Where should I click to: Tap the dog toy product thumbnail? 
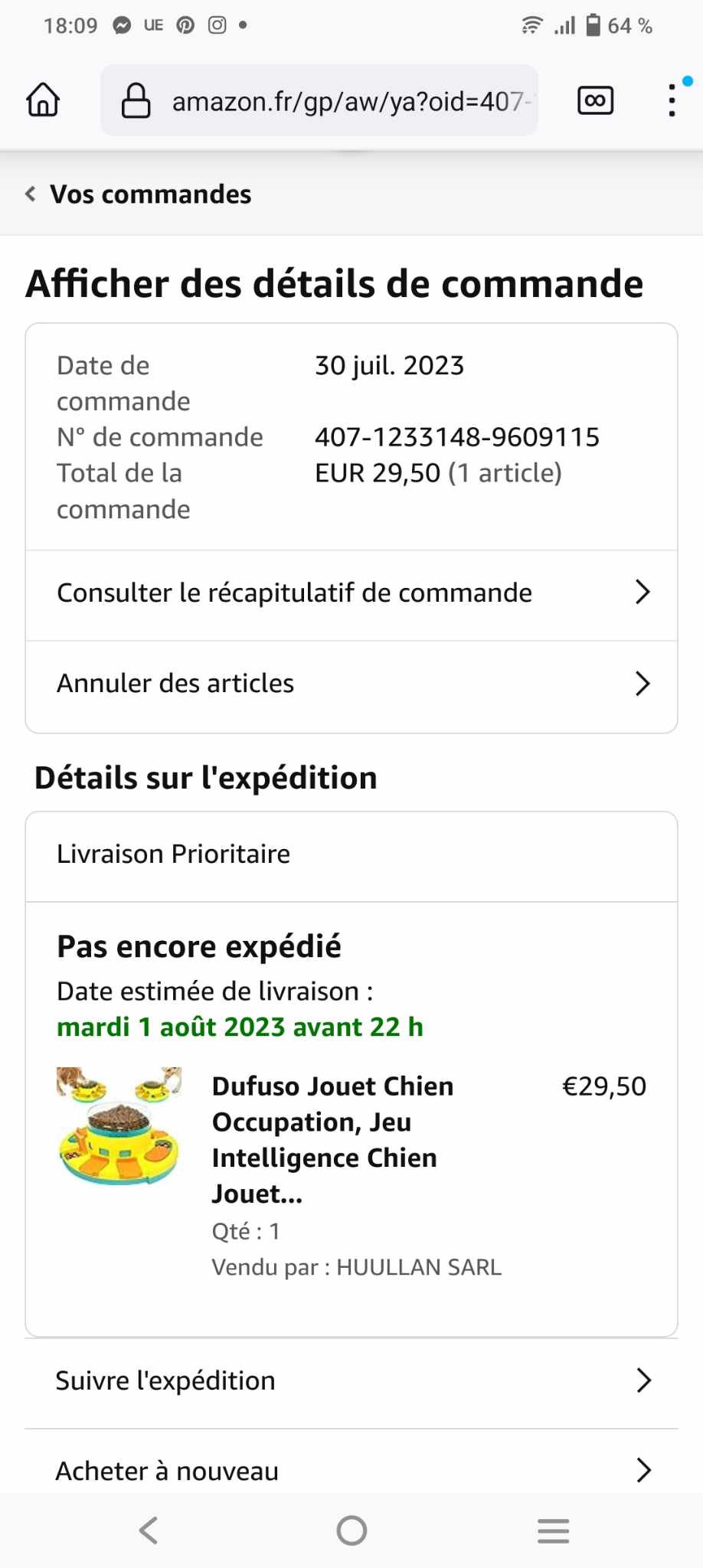119,1126
